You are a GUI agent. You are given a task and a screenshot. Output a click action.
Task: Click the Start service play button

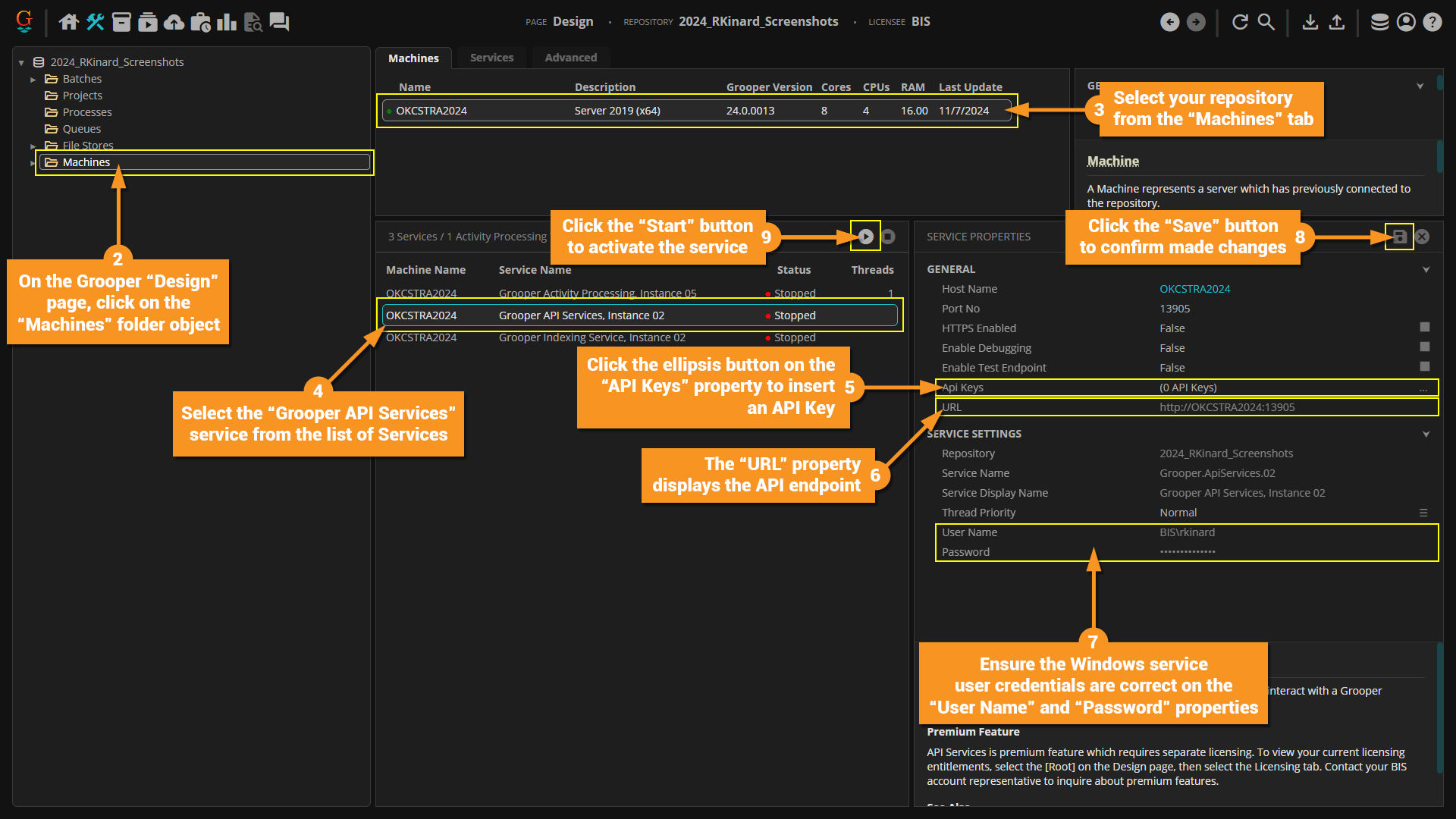tap(865, 237)
